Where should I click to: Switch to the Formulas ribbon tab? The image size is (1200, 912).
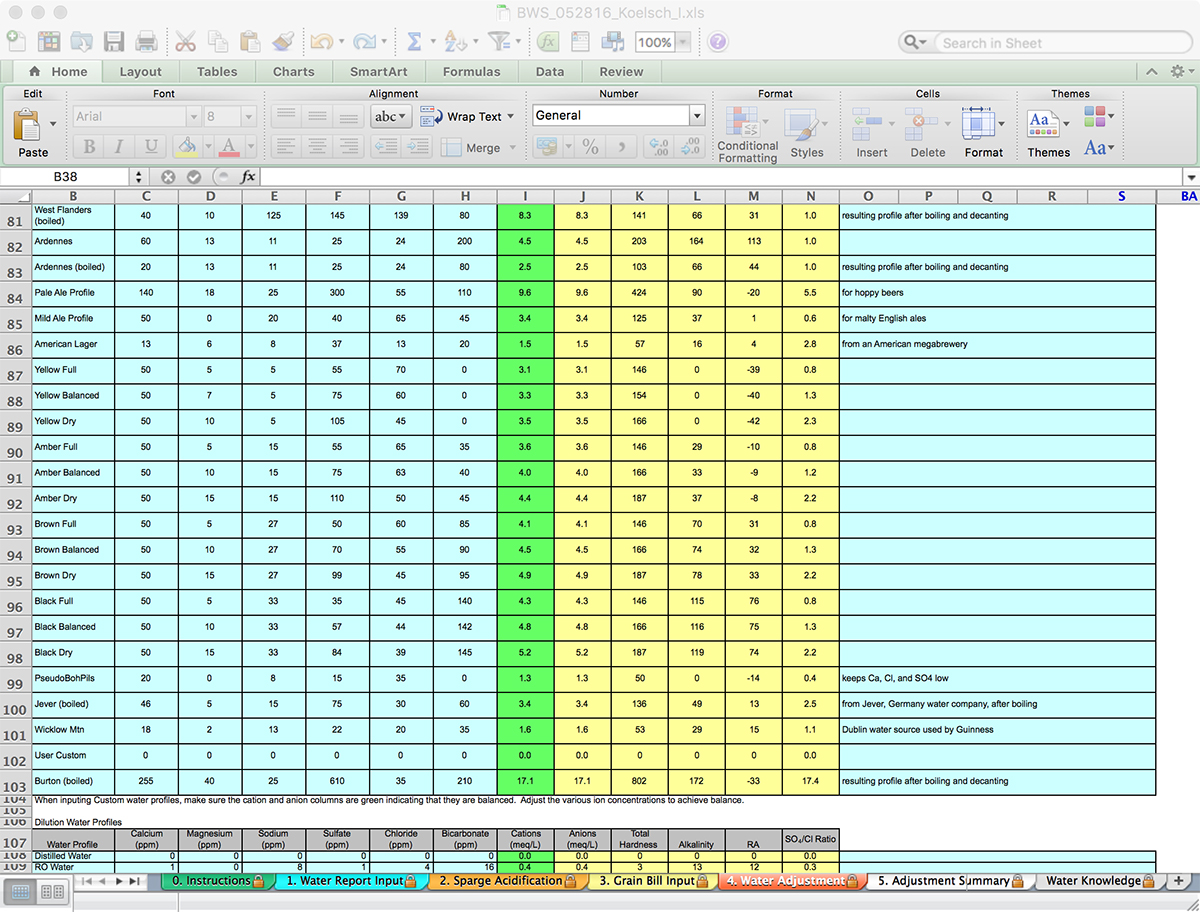pyautogui.click(x=471, y=71)
